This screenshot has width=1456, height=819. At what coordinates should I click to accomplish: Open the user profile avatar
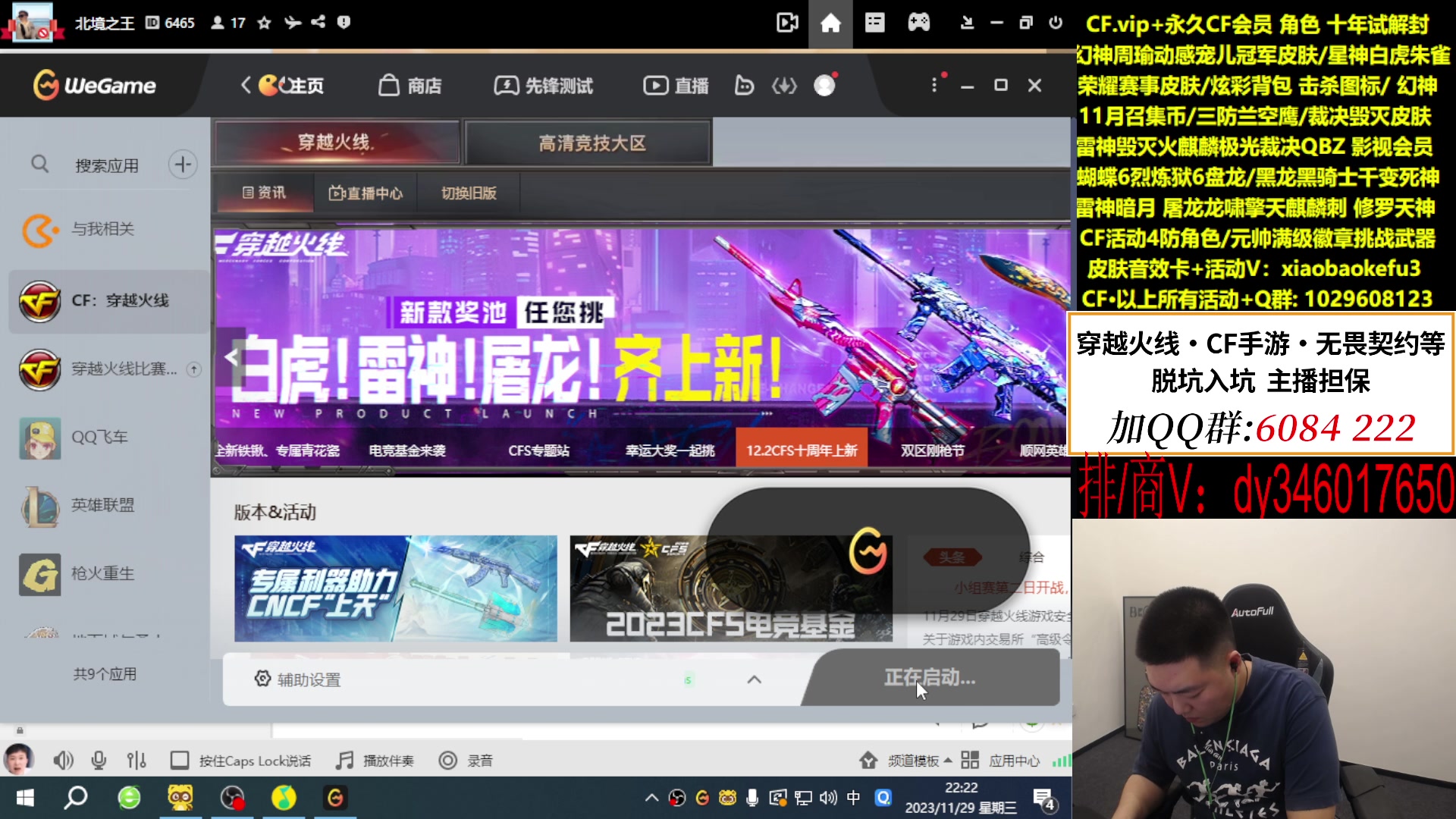click(x=825, y=85)
